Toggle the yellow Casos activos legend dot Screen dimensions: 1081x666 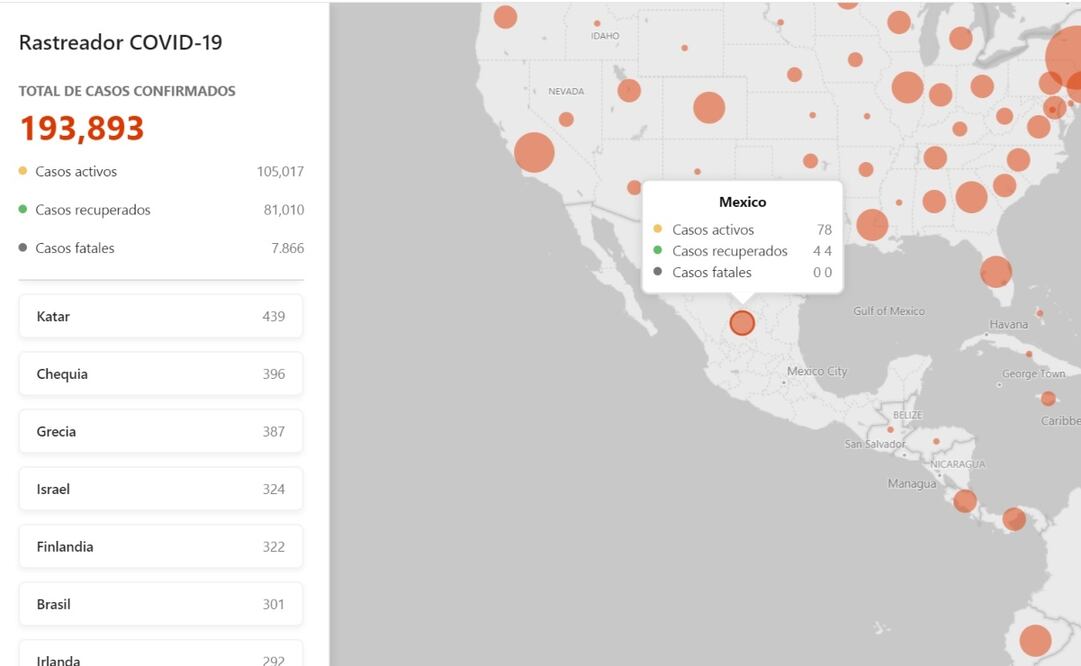click(22, 171)
